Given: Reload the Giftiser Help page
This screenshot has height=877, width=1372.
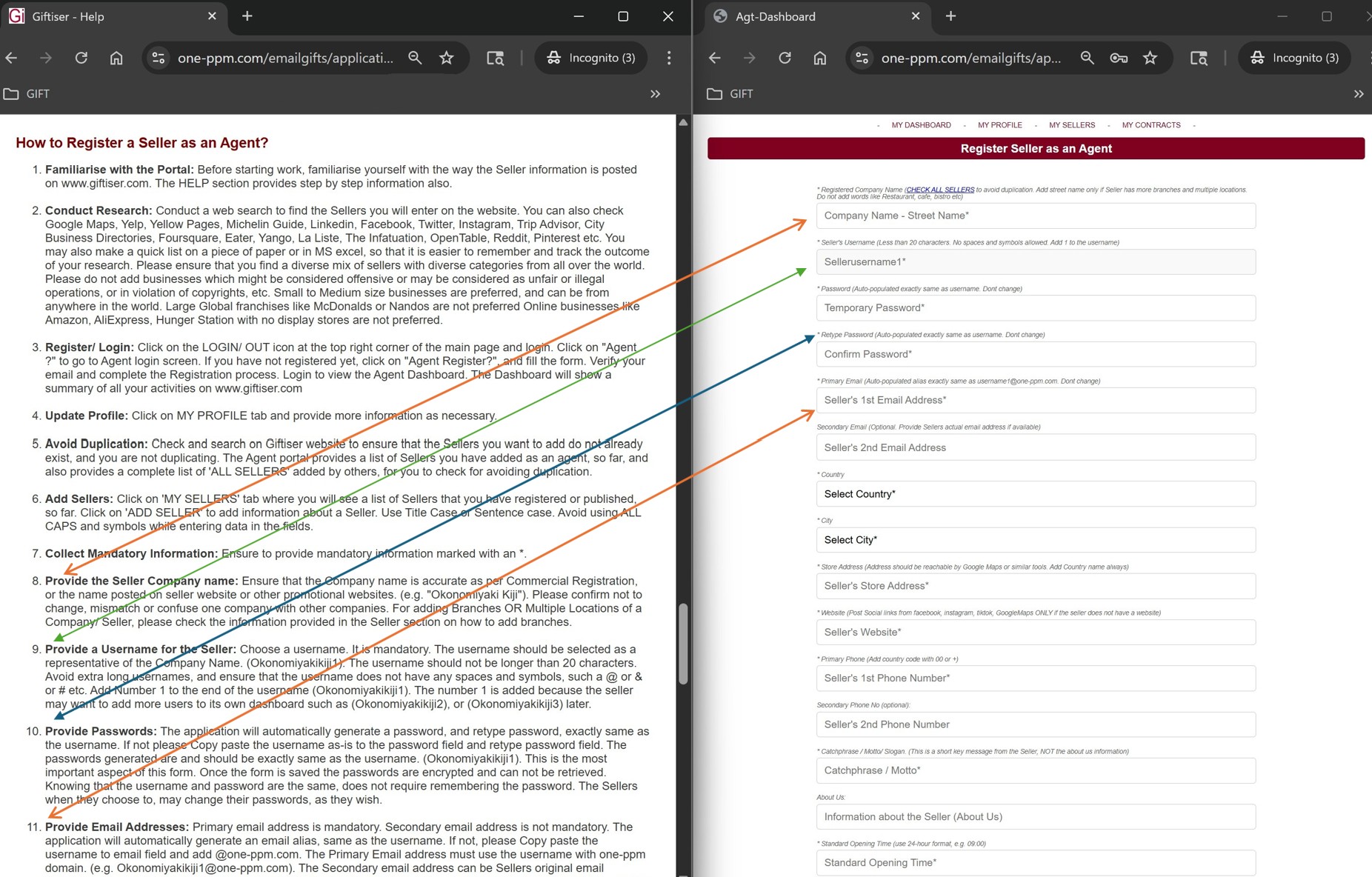Looking at the screenshot, I should (81, 58).
